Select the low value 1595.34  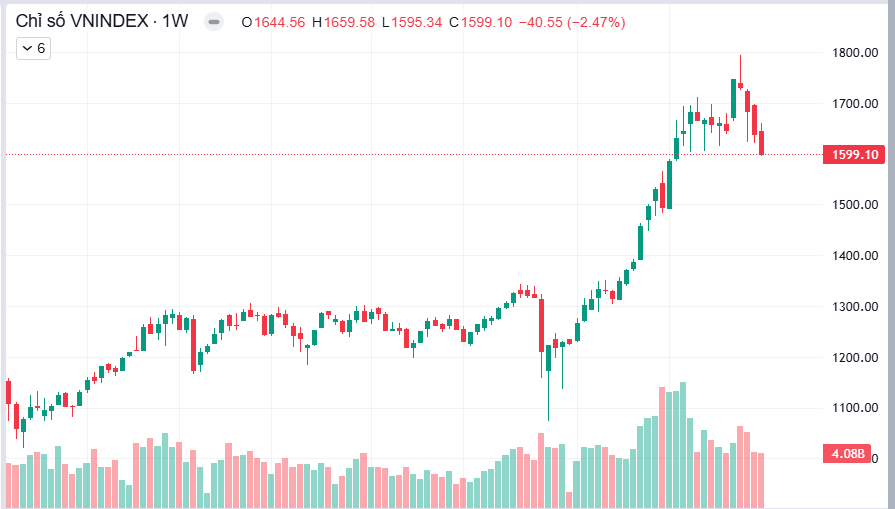pyautogui.click(x=416, y=22)
